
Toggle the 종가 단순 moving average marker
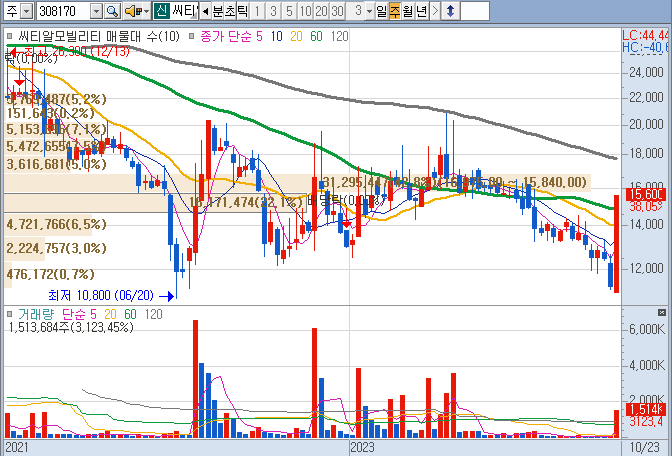[x=192, y=36]
